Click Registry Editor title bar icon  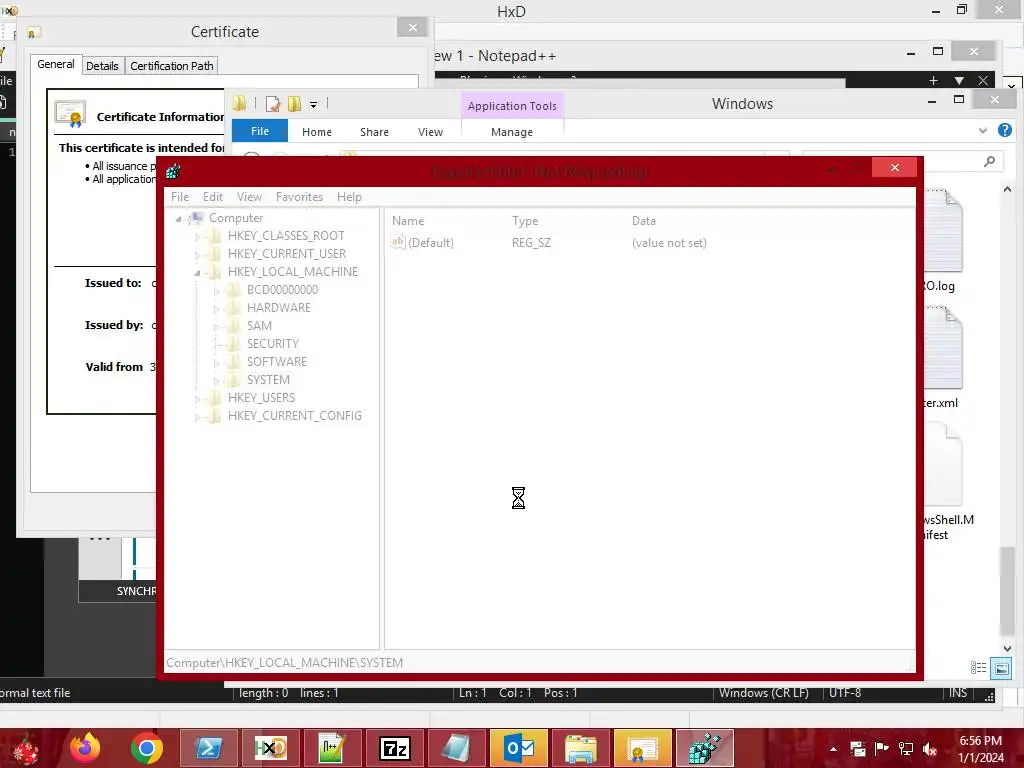173,172
